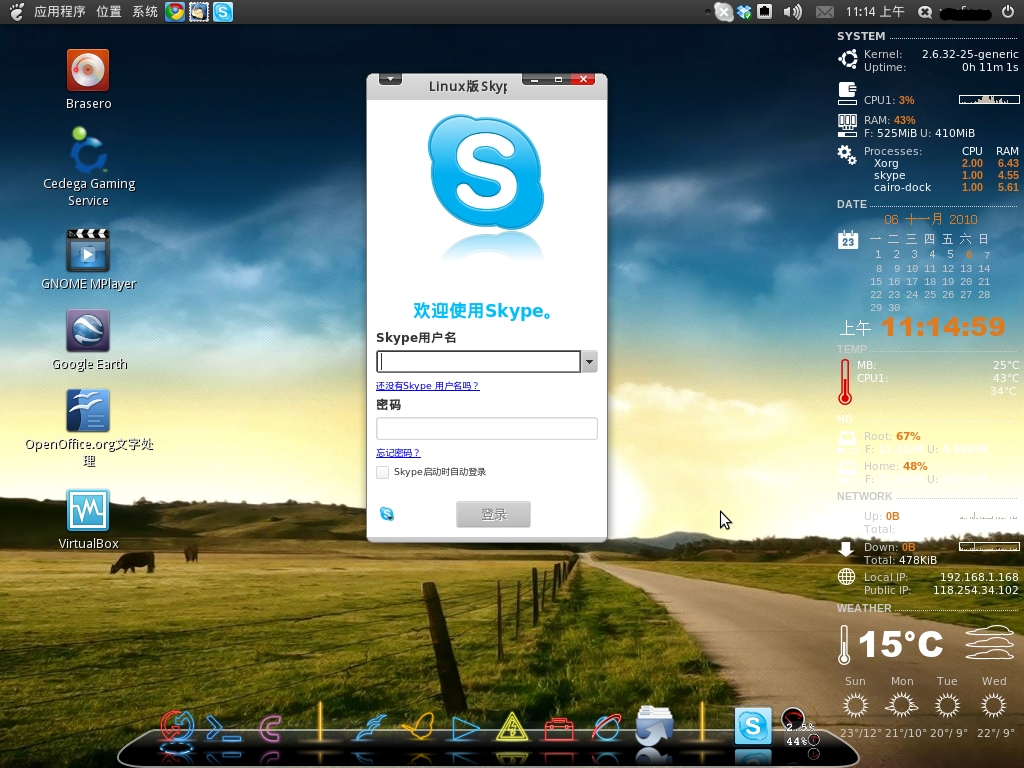The height and width of the screenshot is (768, 1024).
Task: Focus the password input field
Action: point(487,428)
